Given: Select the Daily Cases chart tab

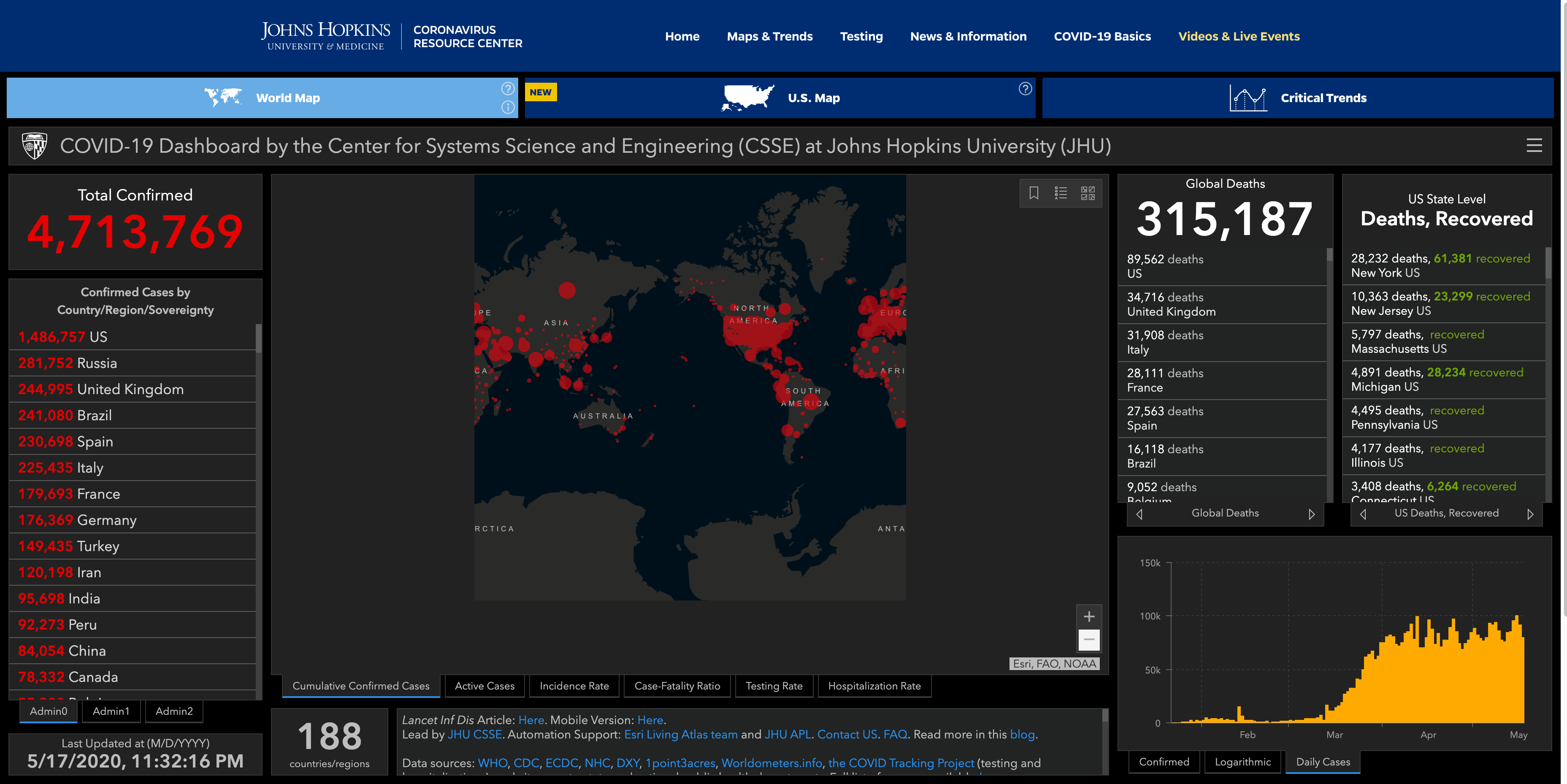Looking at the screenshot, I should (1323, 762).
